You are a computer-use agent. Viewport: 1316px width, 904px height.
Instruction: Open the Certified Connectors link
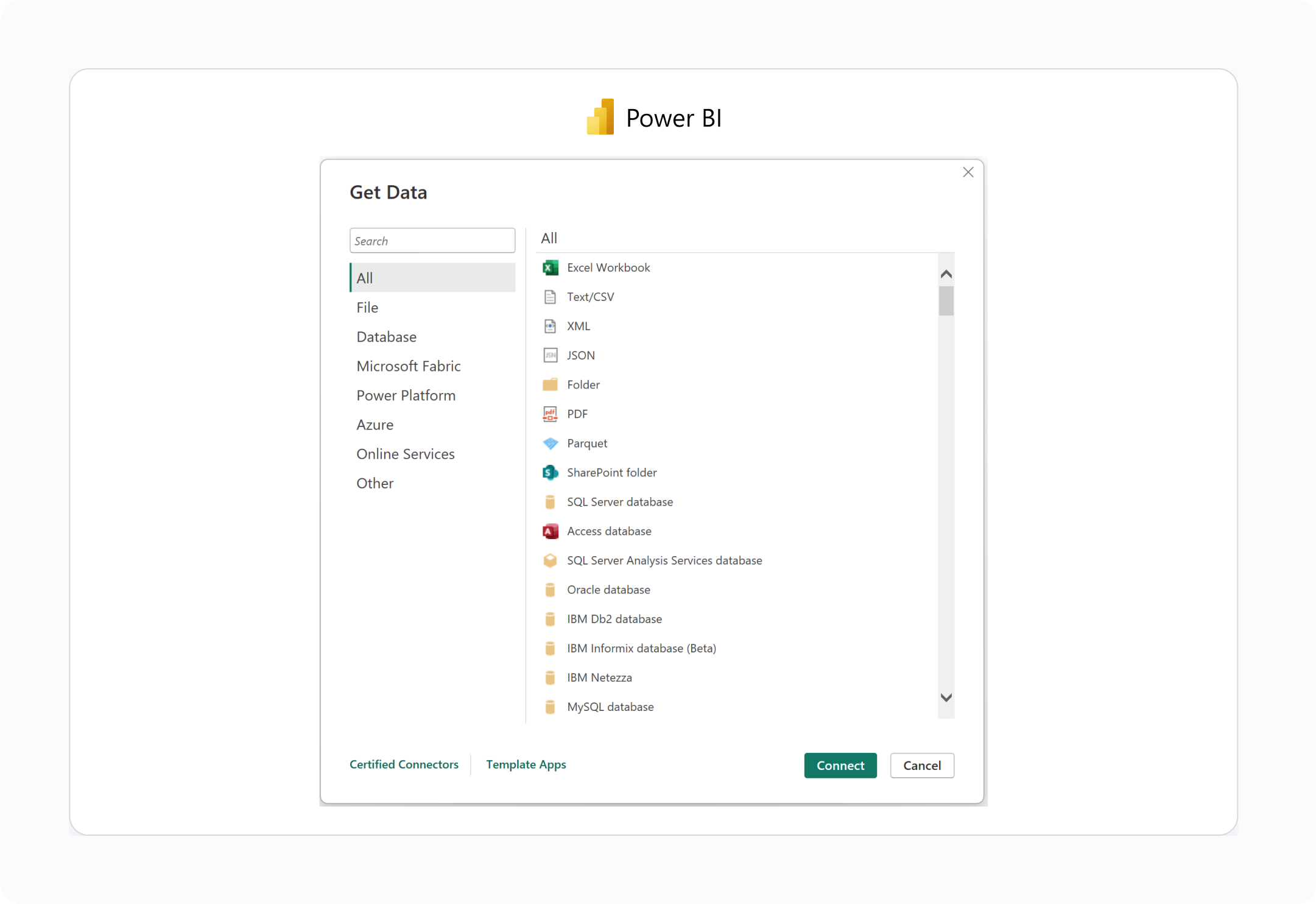(x=404, y=765)
